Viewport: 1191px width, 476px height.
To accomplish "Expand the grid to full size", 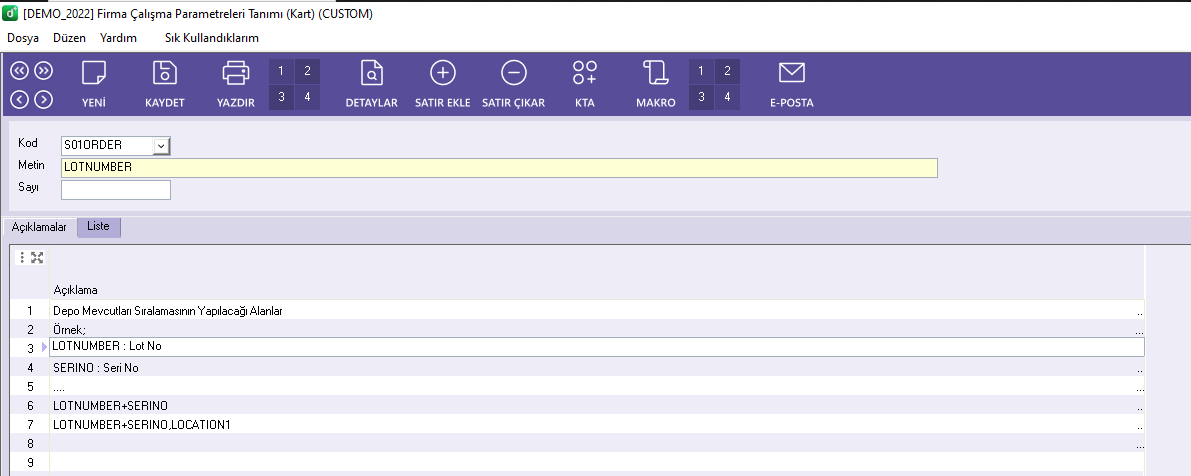I will pos(37,258).
